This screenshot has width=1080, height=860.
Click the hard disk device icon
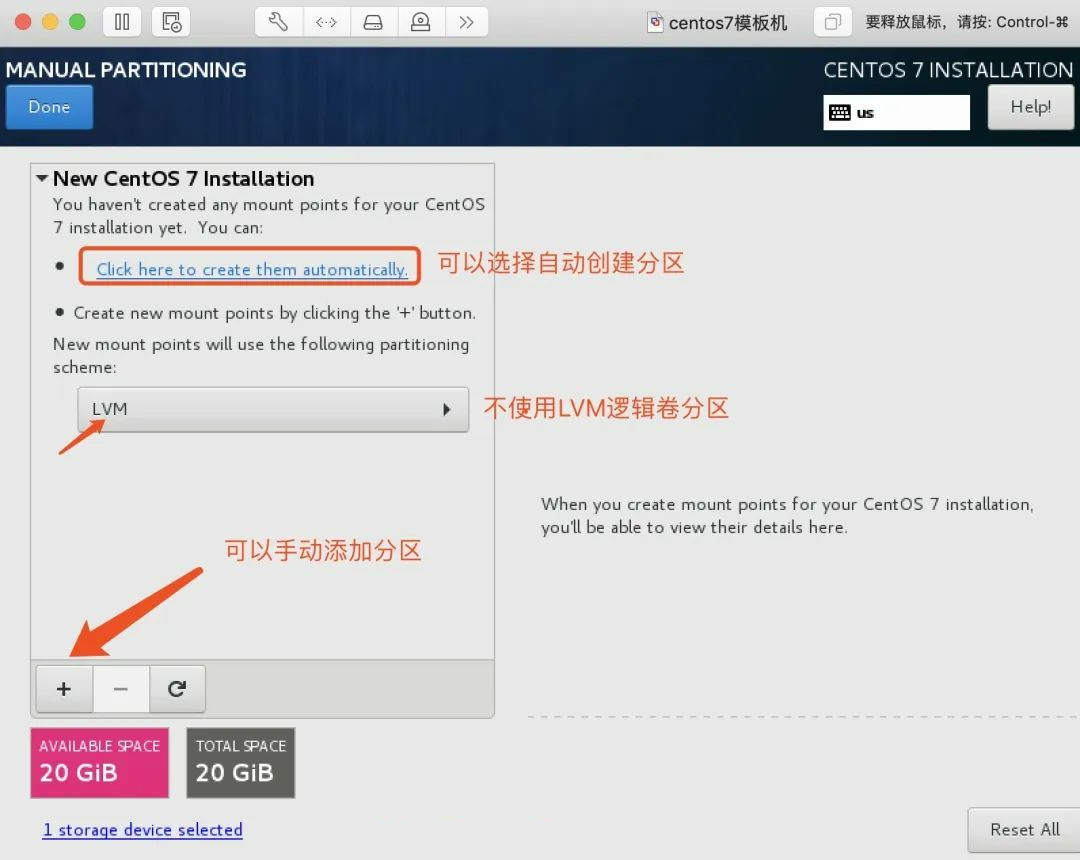[373, 22]
